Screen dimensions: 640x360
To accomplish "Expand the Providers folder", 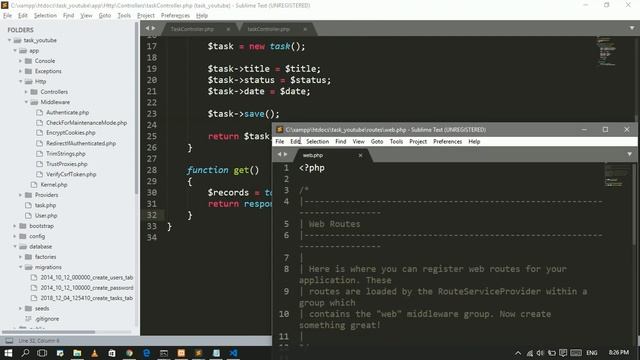I will click(20, 195).
